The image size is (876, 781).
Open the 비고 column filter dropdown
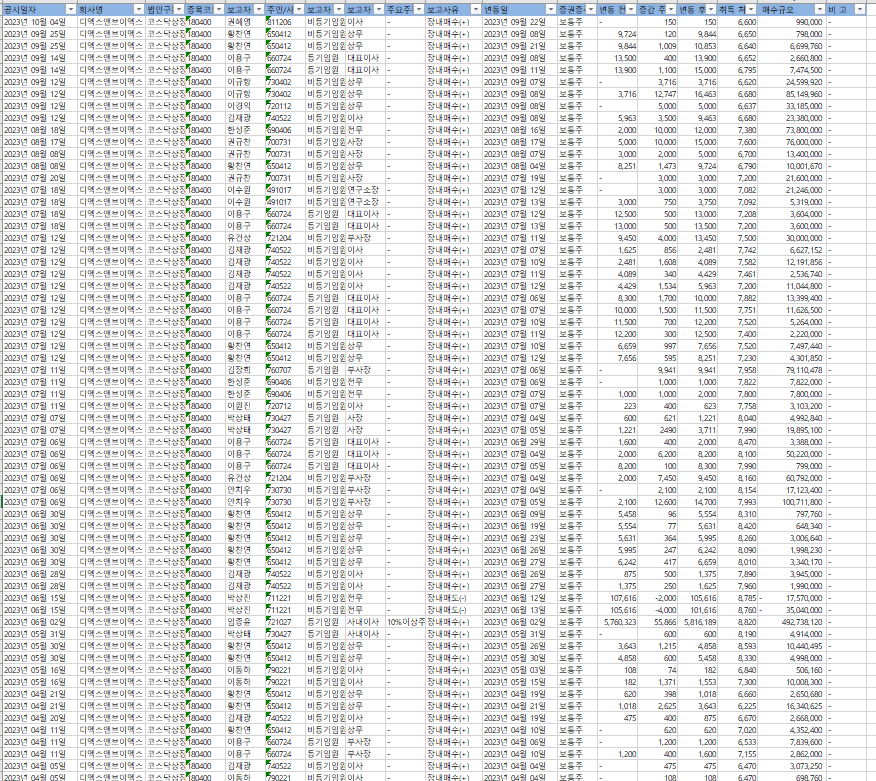click(x=860, y=9)
